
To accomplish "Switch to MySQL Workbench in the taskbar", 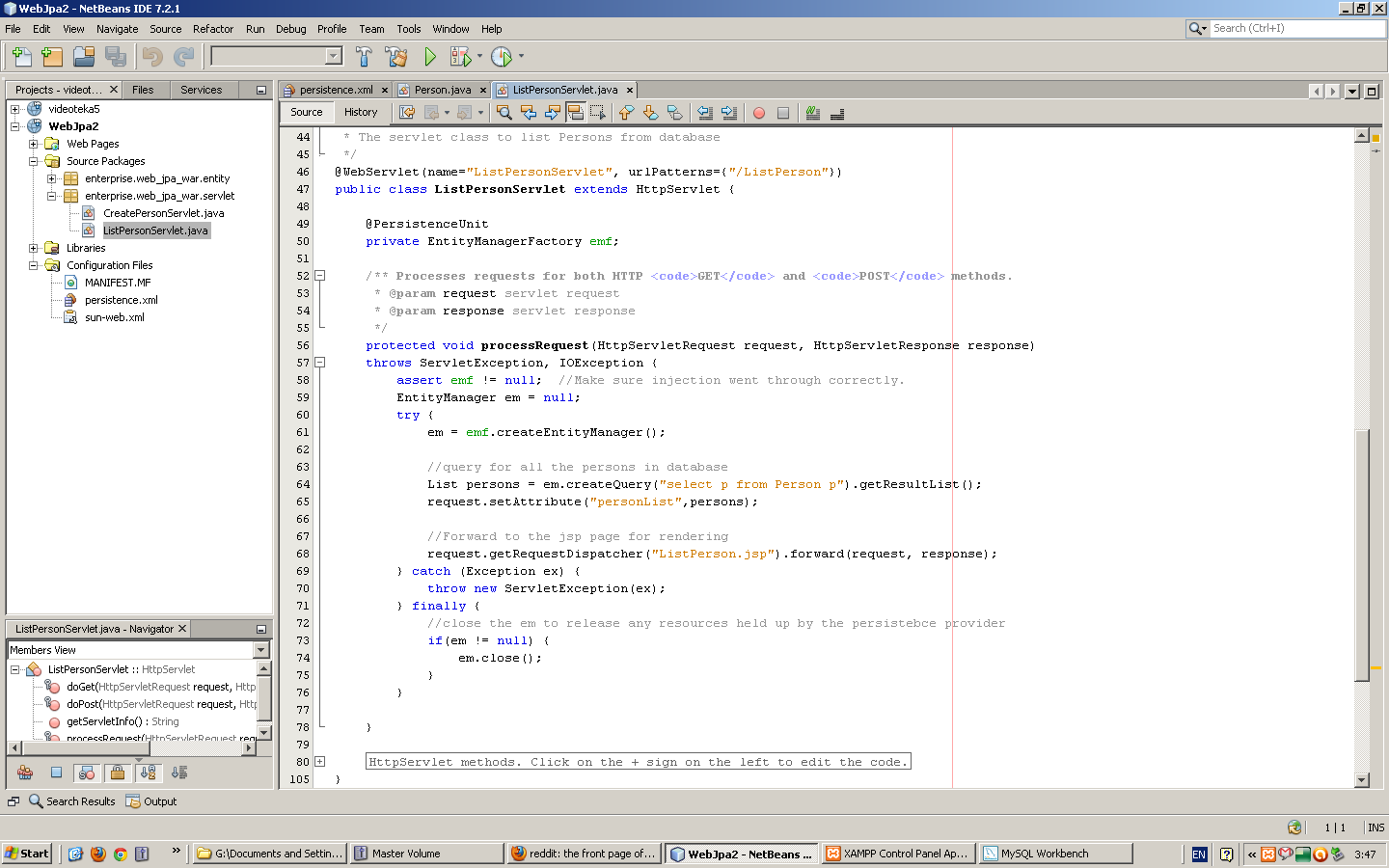I will tap(1055, 854).
